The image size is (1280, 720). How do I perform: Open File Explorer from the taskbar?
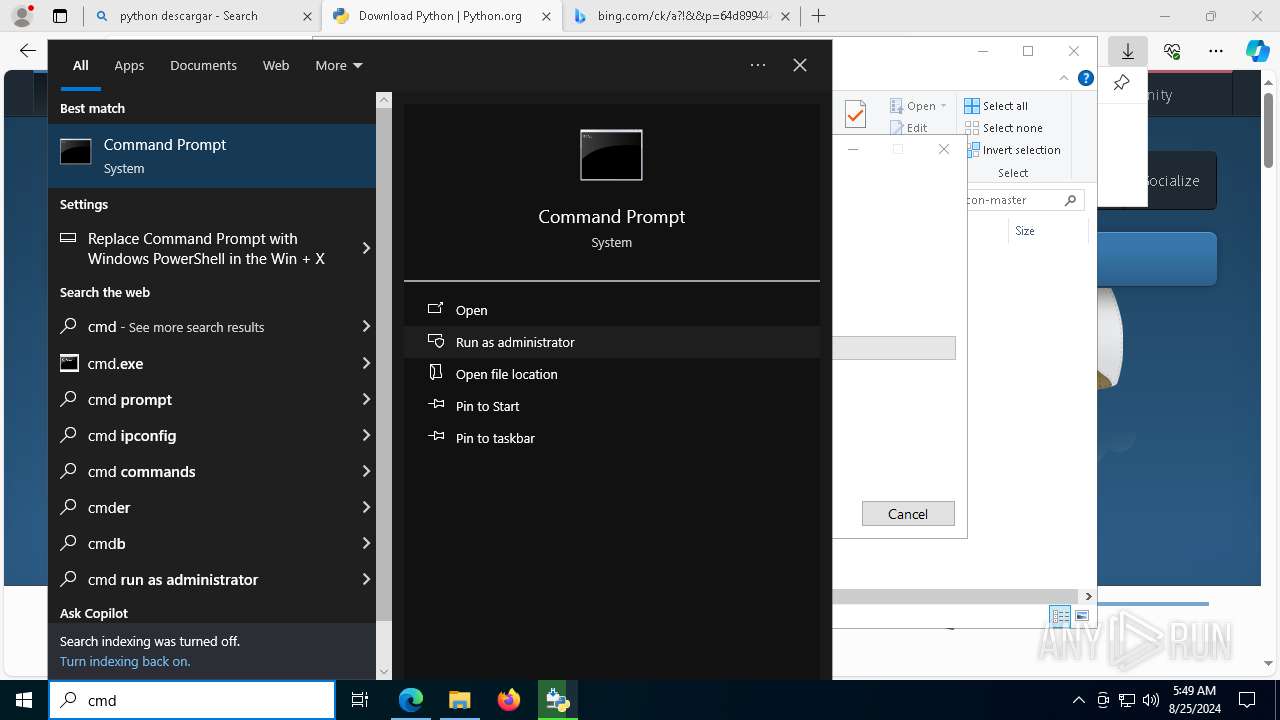[459, 700]
